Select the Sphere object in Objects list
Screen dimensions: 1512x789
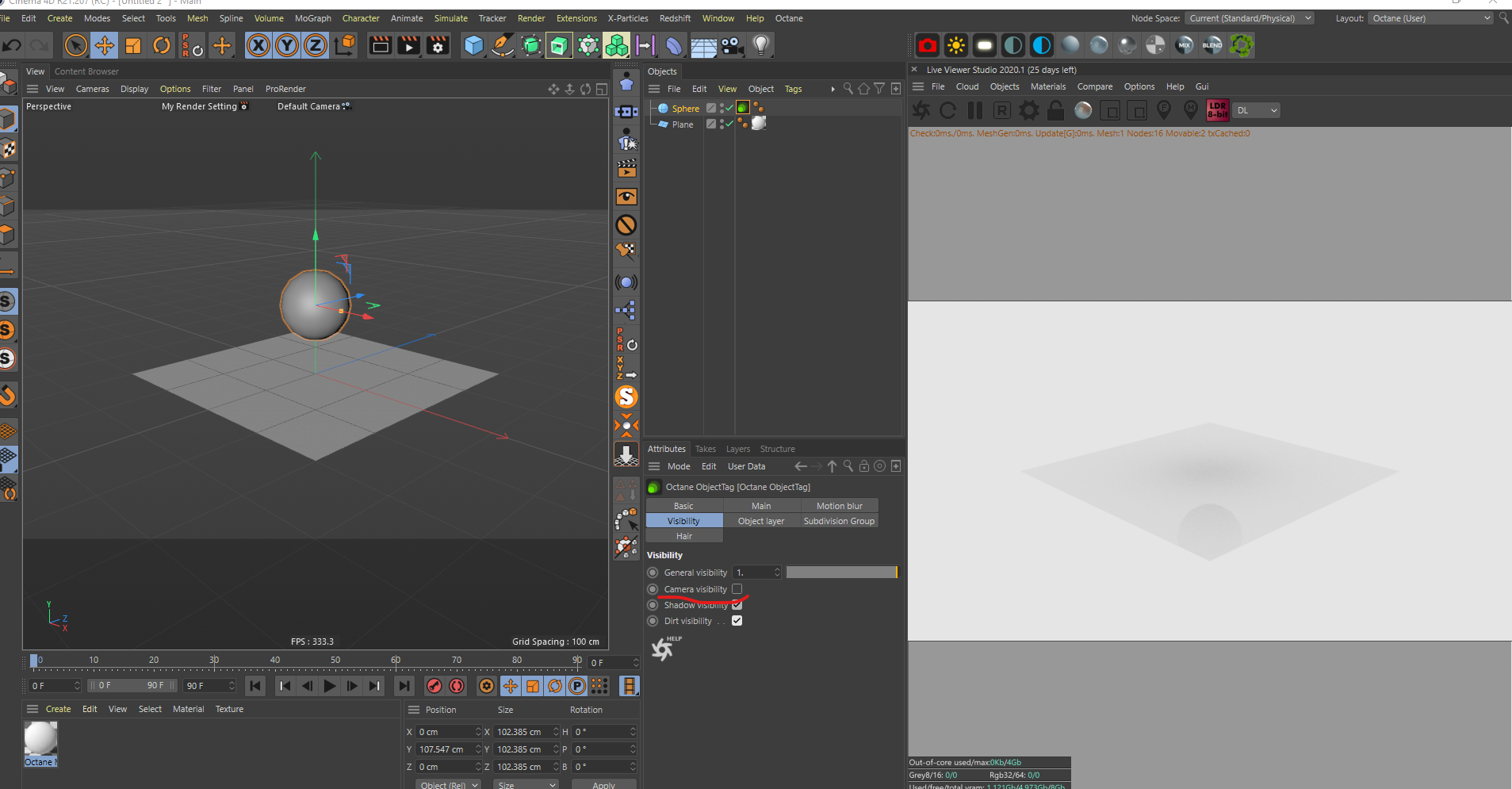pyautogui.click(x=685, y=109)
